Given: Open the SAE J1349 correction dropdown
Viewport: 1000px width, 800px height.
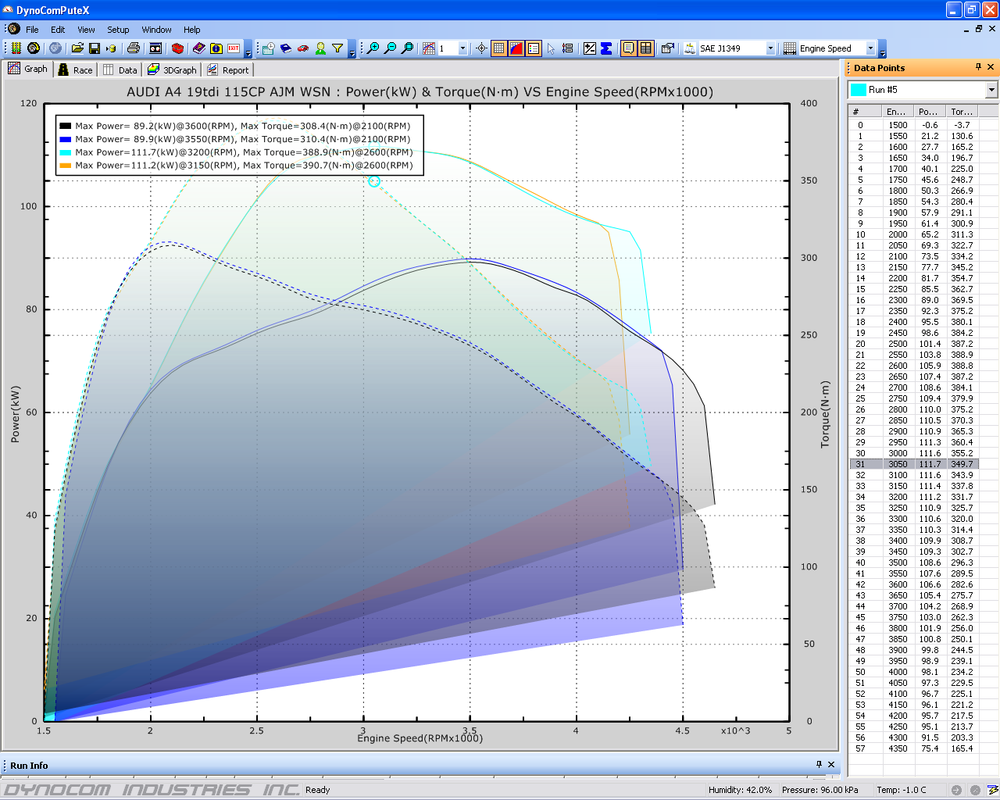Looking at the screenshot, I should [x=770, y=48].
